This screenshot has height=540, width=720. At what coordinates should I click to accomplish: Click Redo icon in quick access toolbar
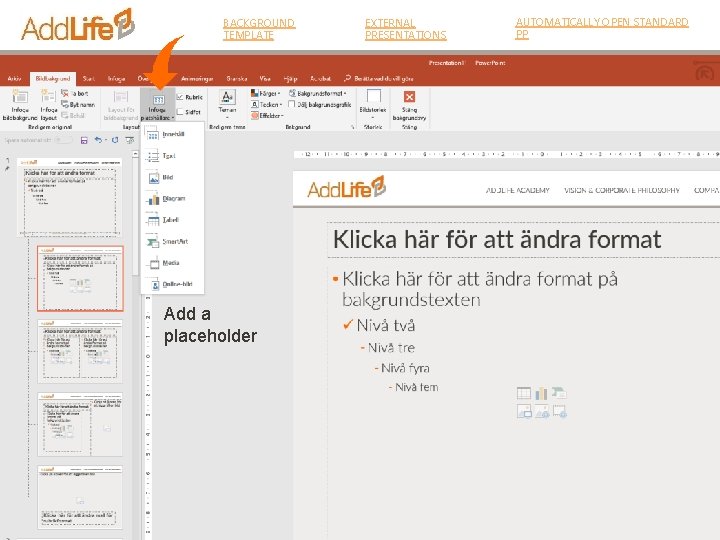[115, 140]
